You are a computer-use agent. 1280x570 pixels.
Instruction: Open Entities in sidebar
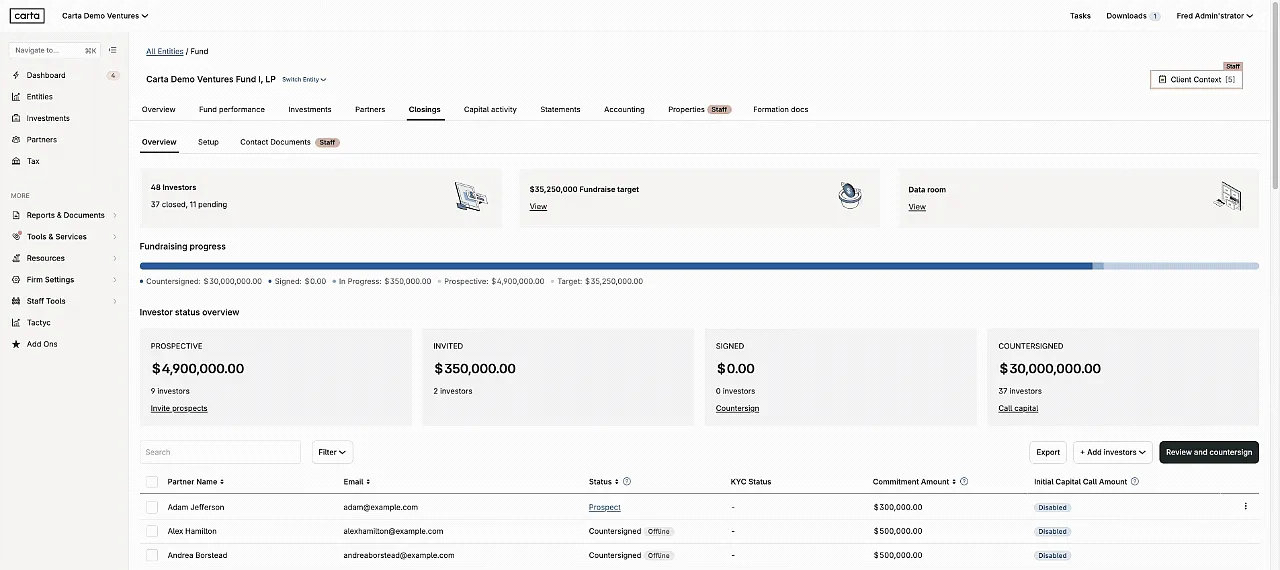click(40, 97)
